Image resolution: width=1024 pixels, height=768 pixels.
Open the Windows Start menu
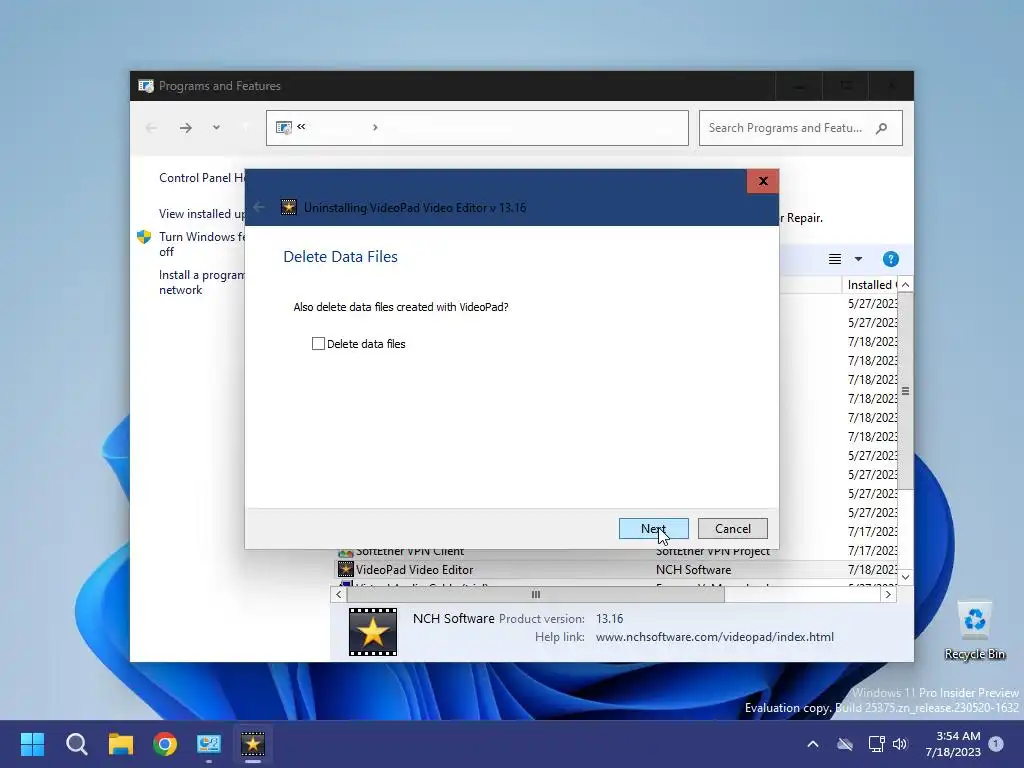click(x=32, y=744)
